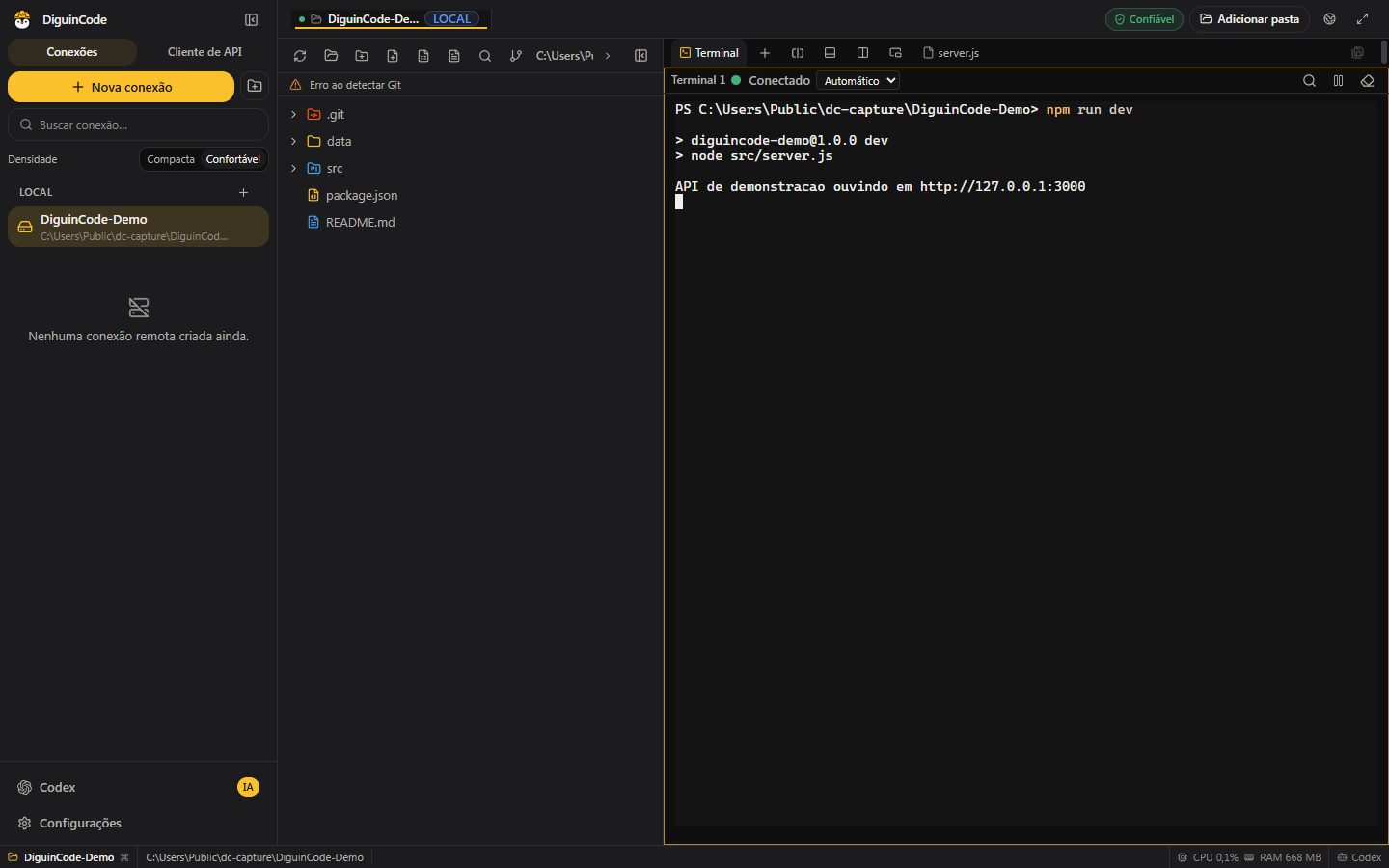Click the CPU 0,1% indicator
The height and width of the screenshot is (868, 1389).
[1208, 857]
